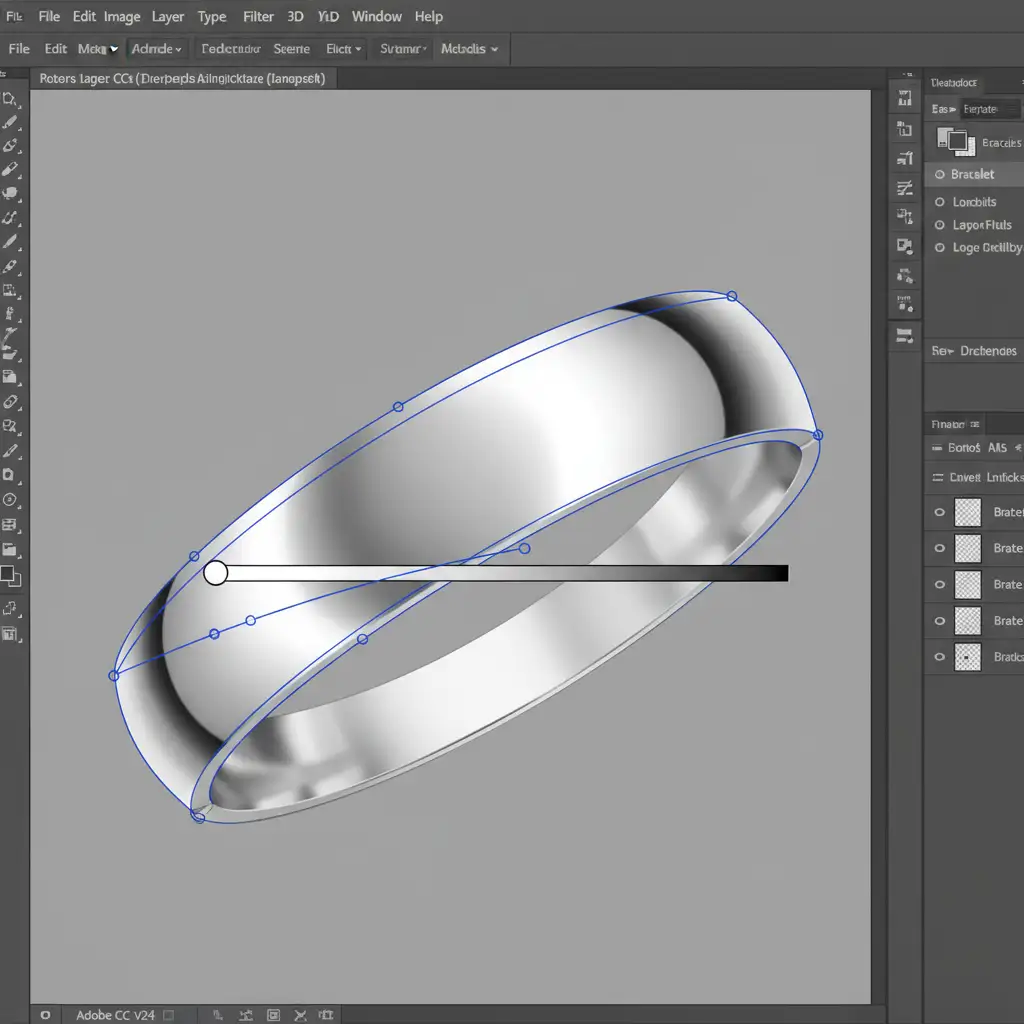Select the Bratslet radio option

(939, 174)
